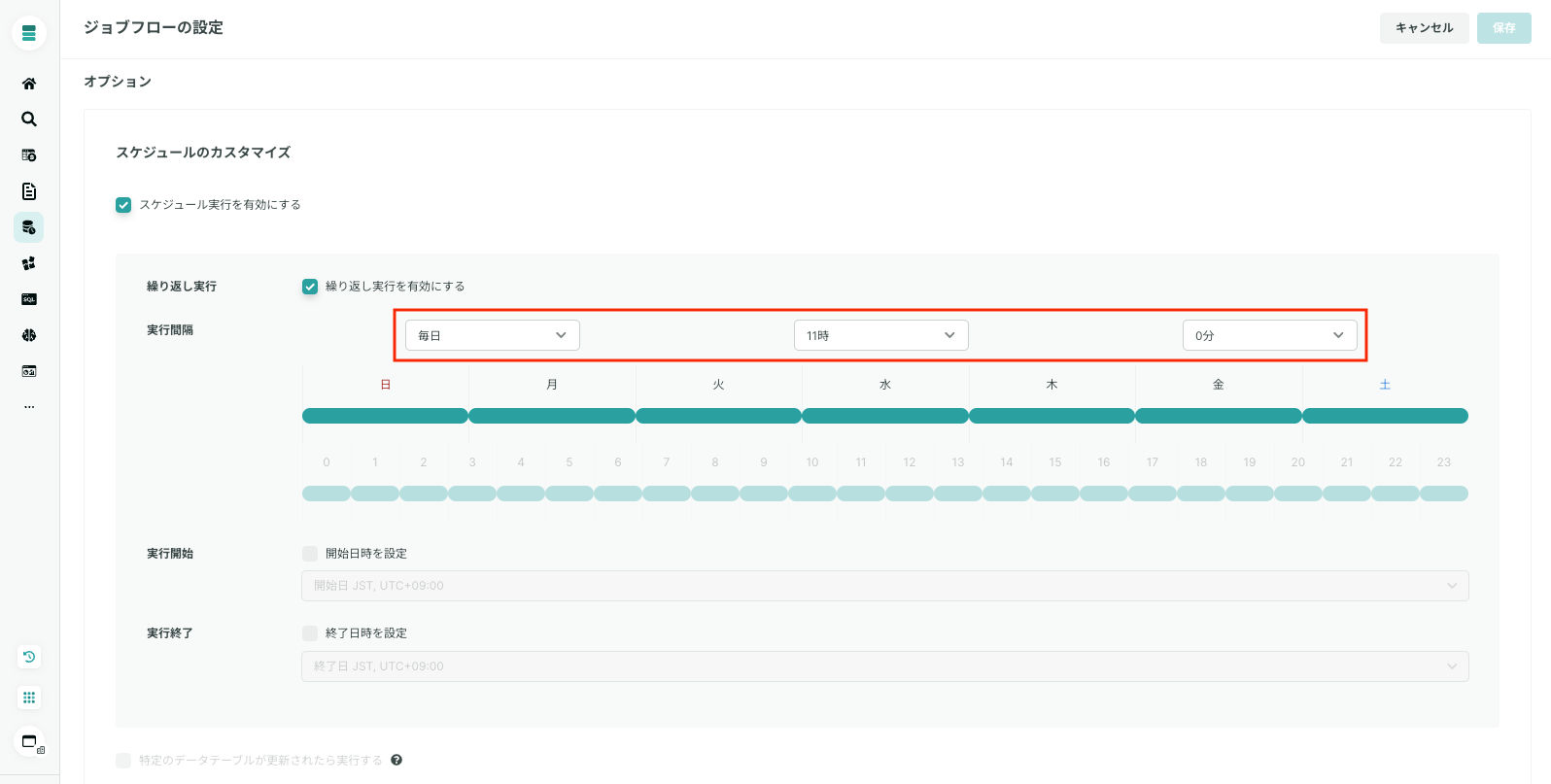Uncheck スケジュール実行を有効にする checkbox
1551x784 pixels.
click(123, 205)
